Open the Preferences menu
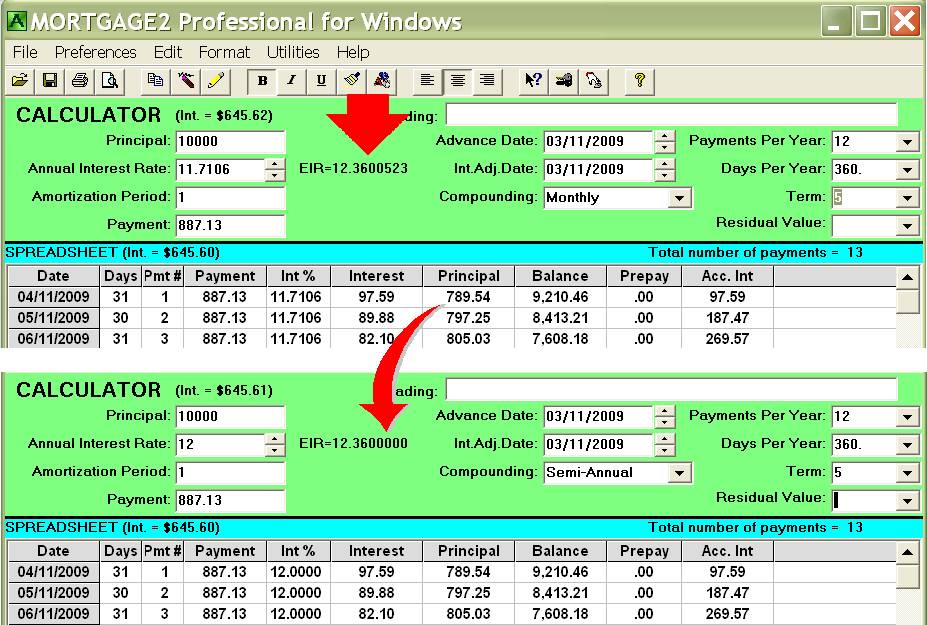Viewport: 927px width, 625px height. pos(96,52)
